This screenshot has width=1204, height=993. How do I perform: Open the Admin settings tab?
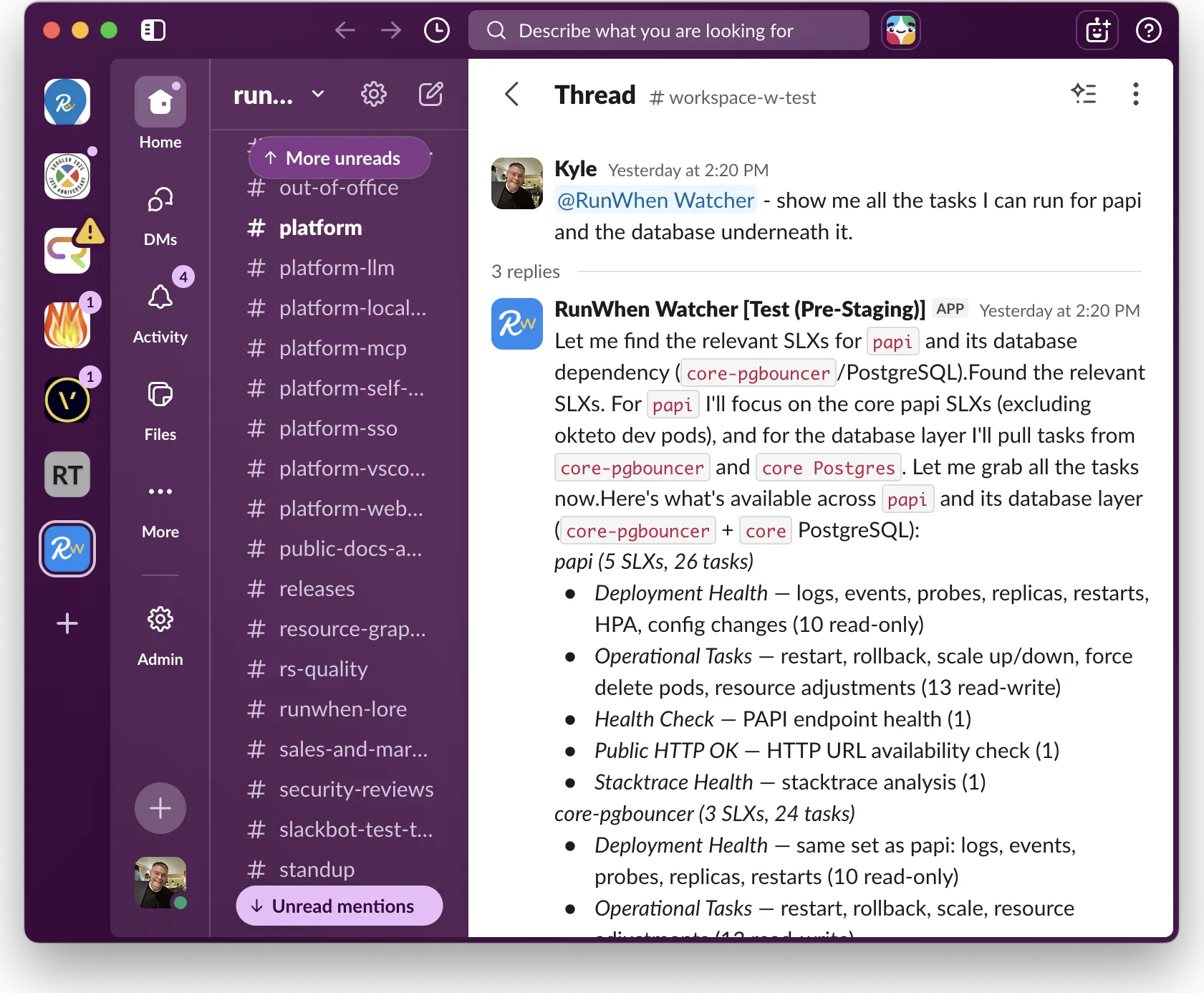(x=160, y=636)
